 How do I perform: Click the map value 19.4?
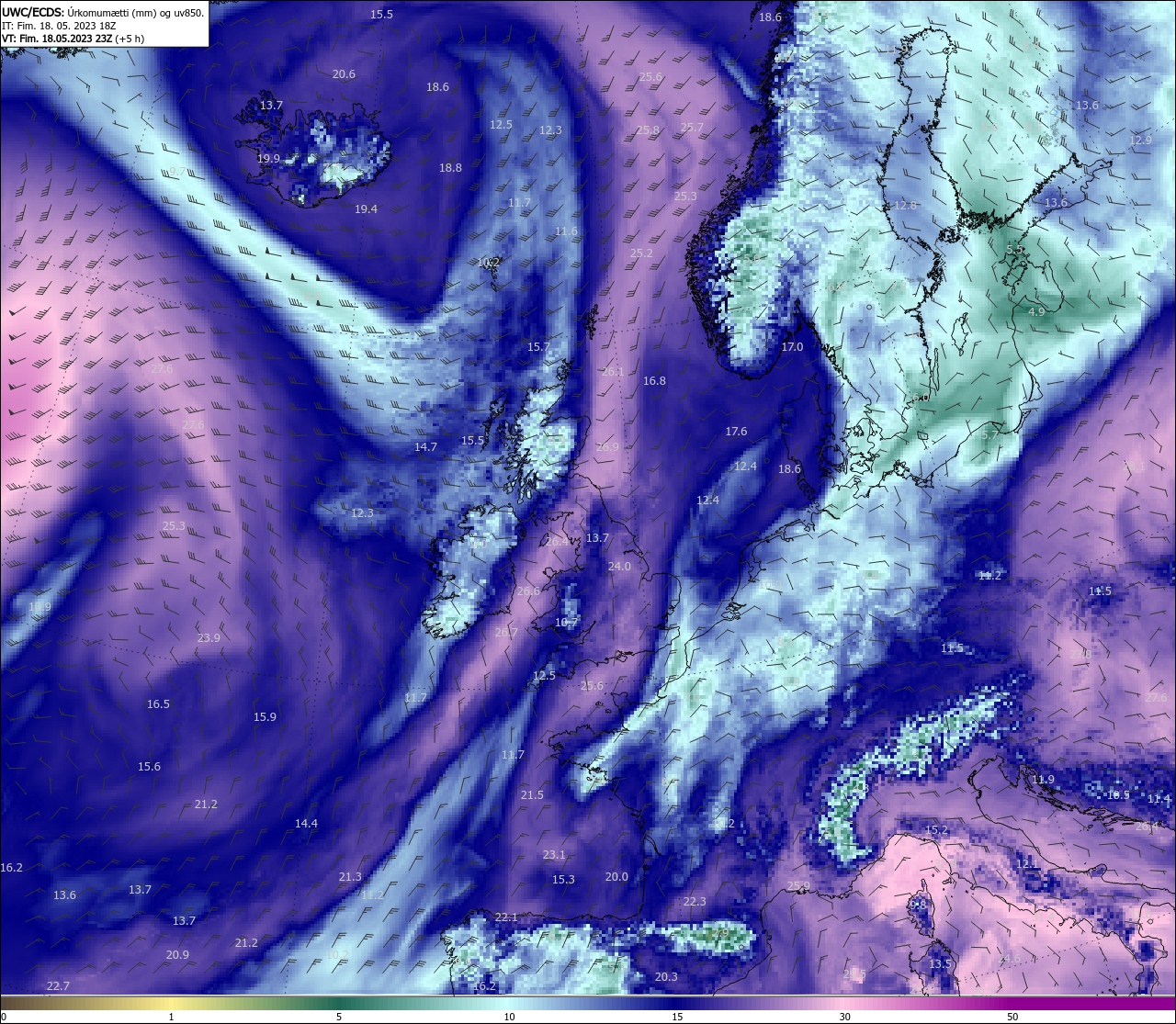click(x=366, y=209)
